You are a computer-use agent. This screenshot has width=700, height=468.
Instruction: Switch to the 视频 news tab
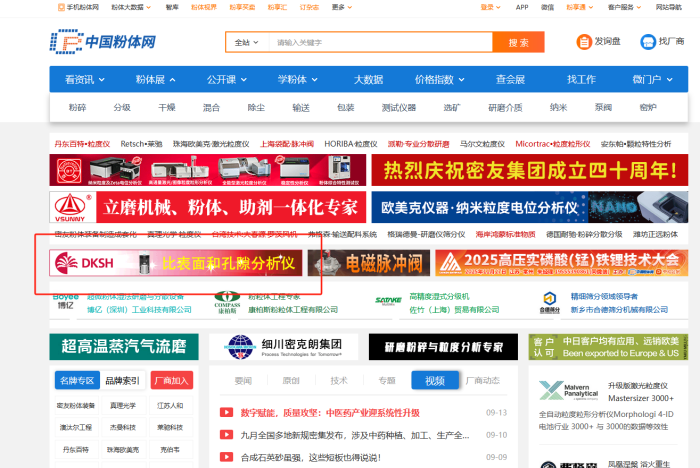click(x=435, y=380)
